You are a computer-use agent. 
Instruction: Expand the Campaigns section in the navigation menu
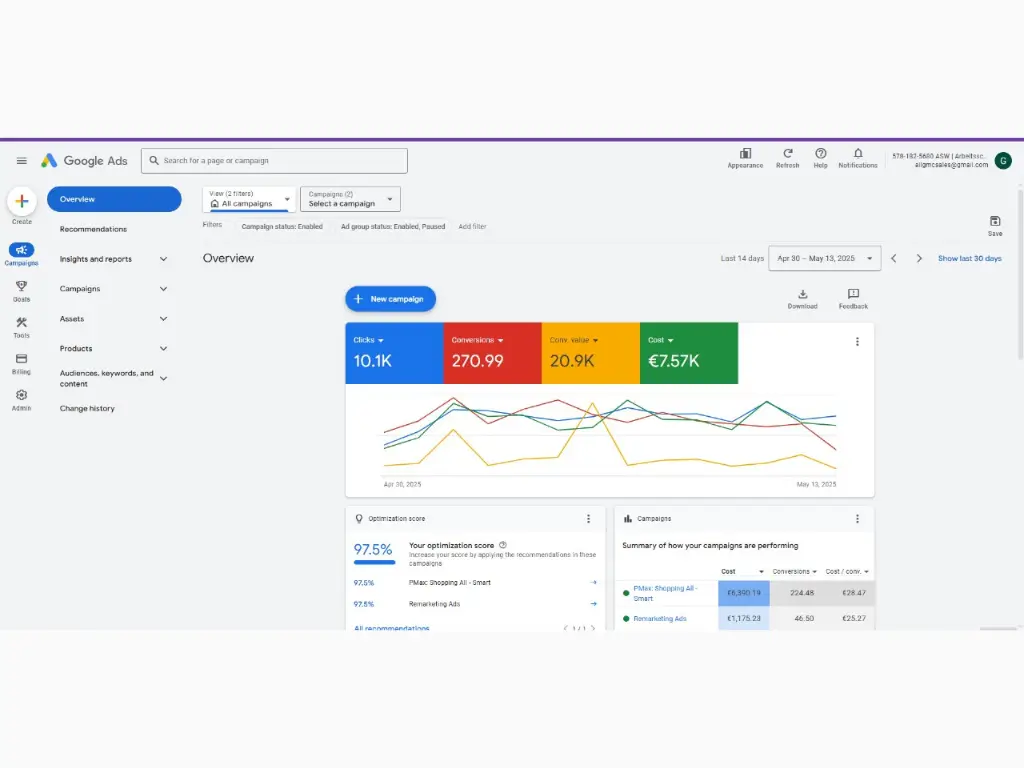[163, 289]
